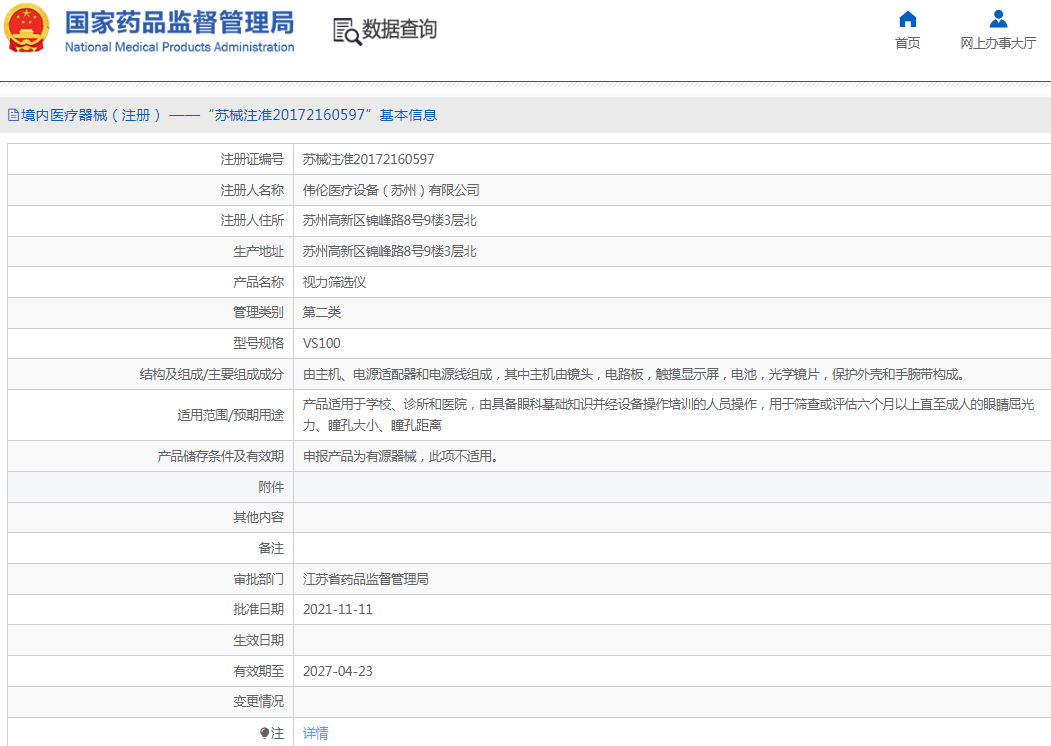Click the bulb icon beside 注
The image size is (1051, 746).
coord(264,733)
